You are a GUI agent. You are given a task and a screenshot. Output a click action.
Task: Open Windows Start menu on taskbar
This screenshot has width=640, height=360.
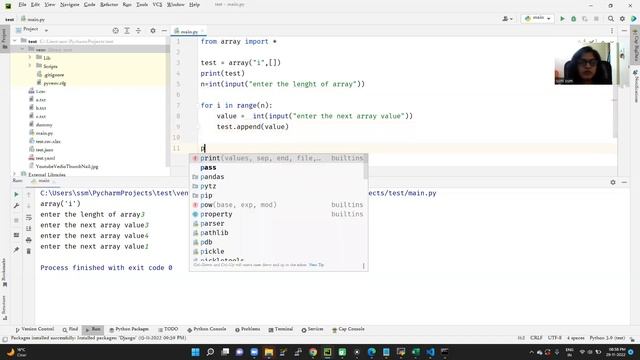point(196,352)
